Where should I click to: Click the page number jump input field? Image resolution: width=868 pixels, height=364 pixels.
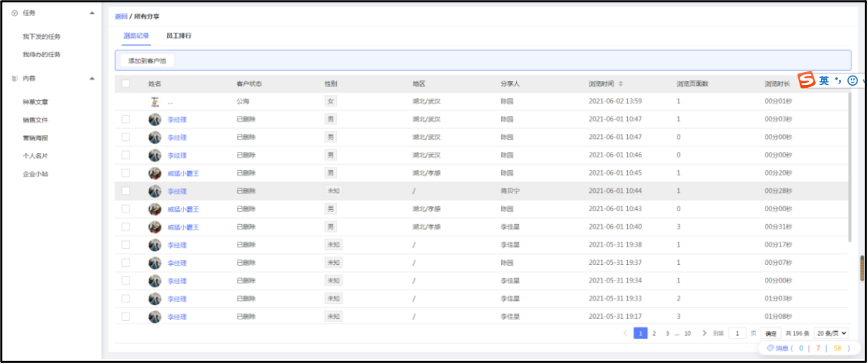click(737, 334)
